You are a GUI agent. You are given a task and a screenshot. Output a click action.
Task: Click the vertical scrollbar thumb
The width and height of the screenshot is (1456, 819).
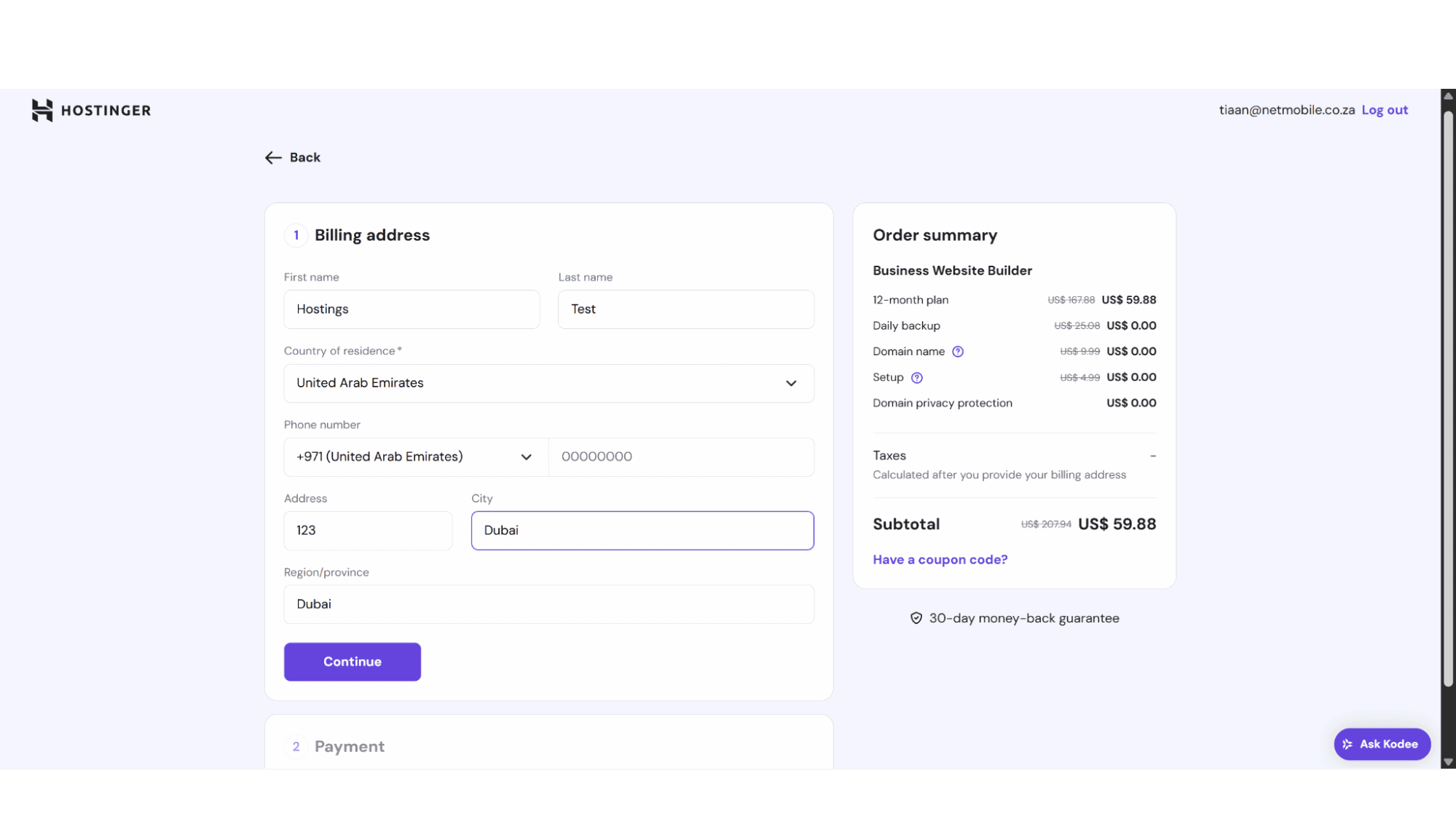point(1448,397)
